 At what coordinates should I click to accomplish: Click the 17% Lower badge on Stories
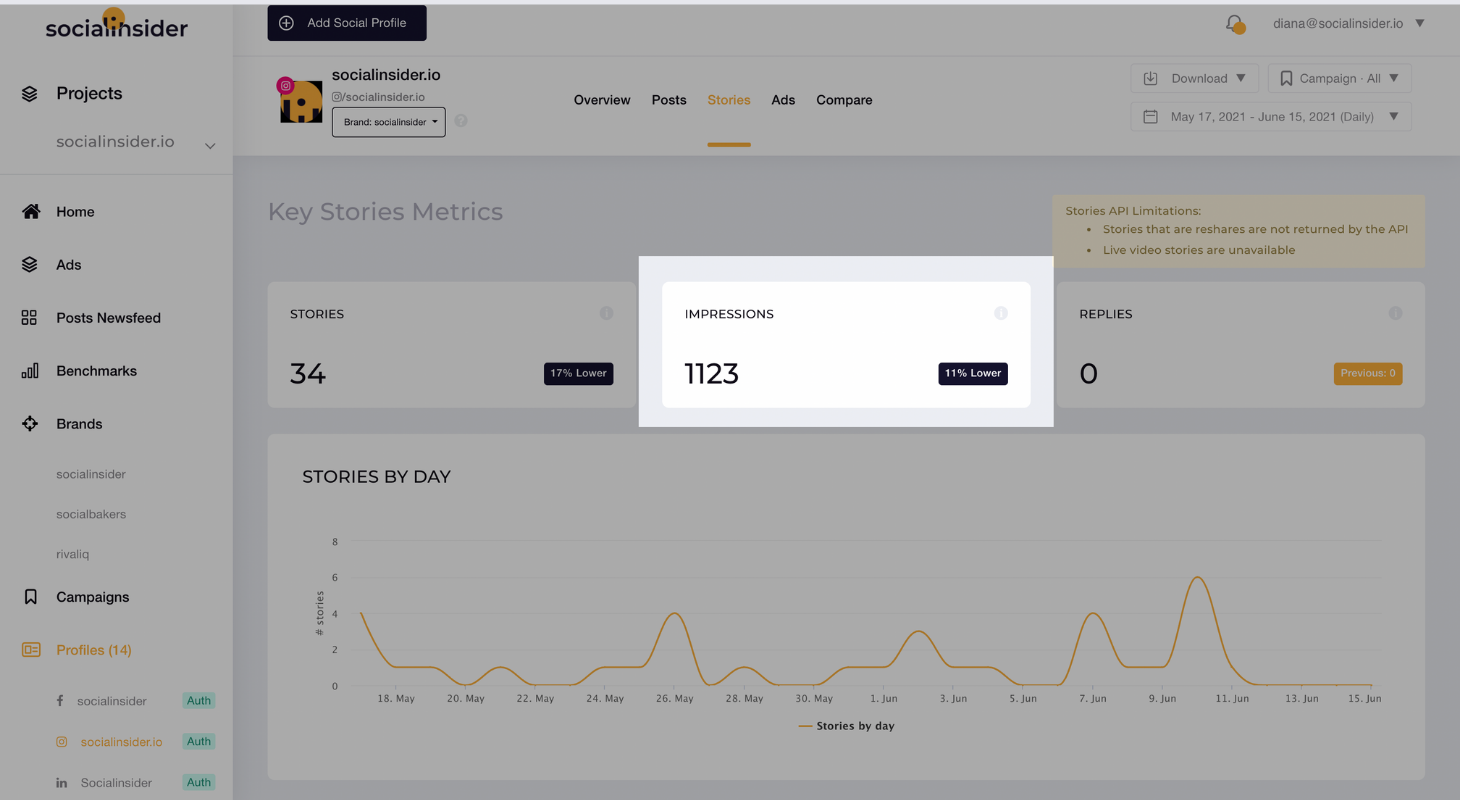point(578,373)
